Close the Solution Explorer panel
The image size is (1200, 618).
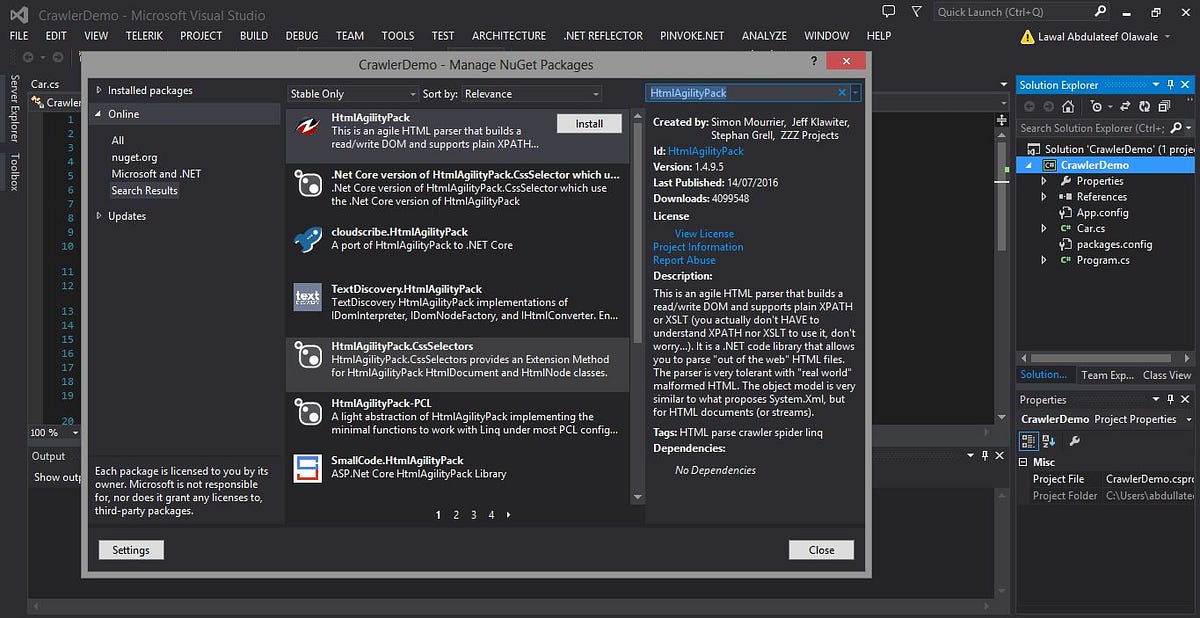(x=1186, y=85)
